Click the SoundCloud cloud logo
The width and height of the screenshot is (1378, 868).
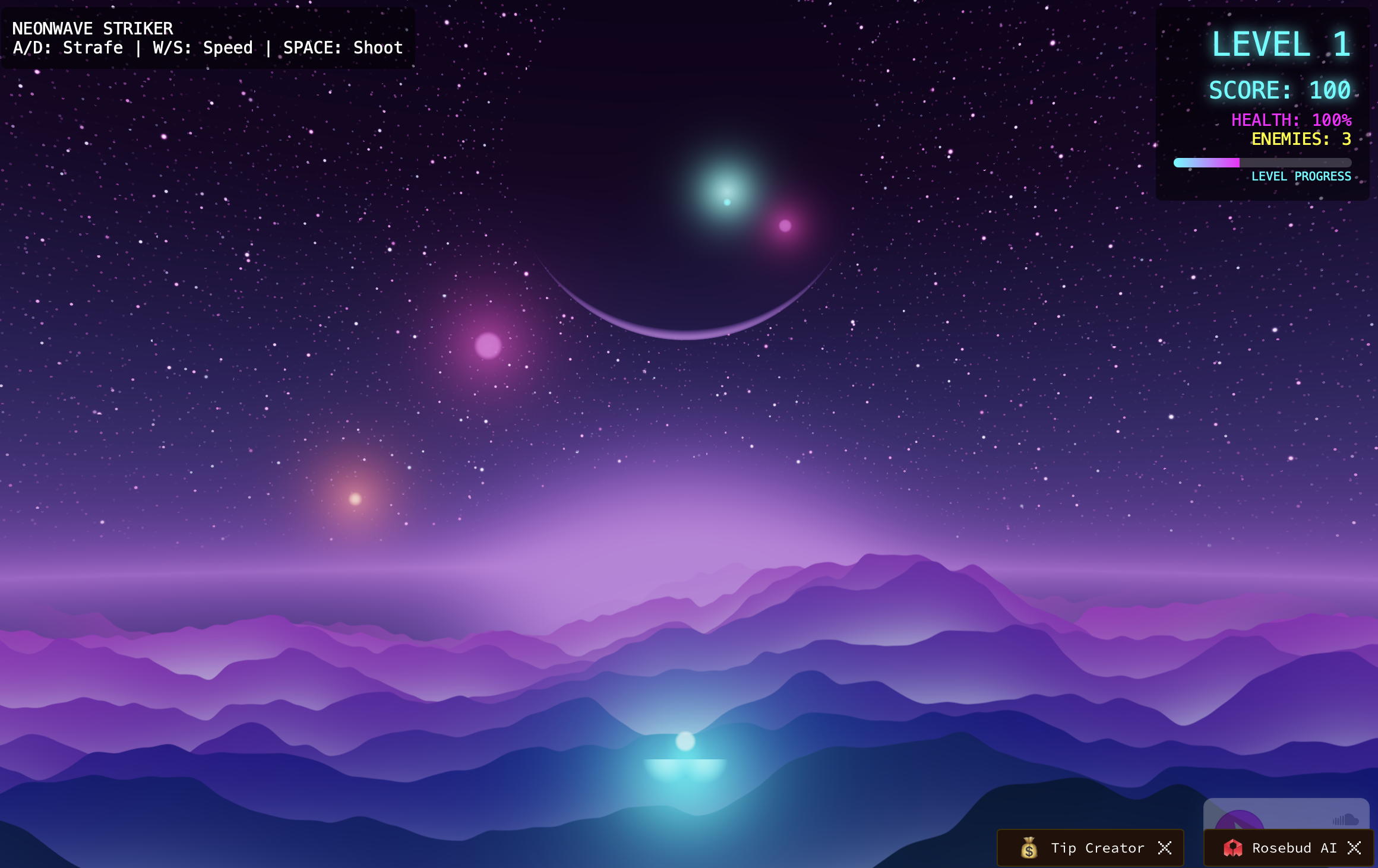(1346, 820)
